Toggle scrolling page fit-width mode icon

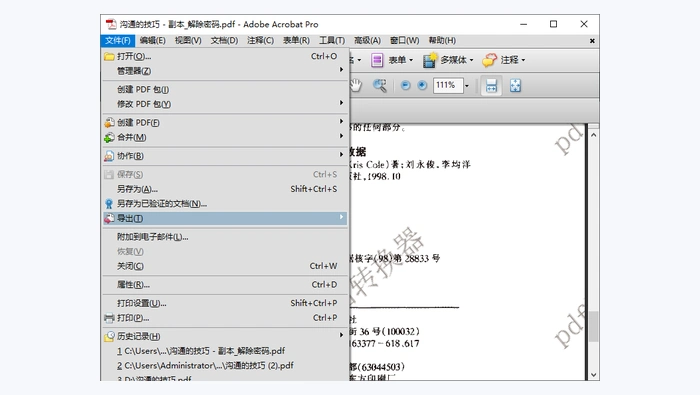point(491,86)
